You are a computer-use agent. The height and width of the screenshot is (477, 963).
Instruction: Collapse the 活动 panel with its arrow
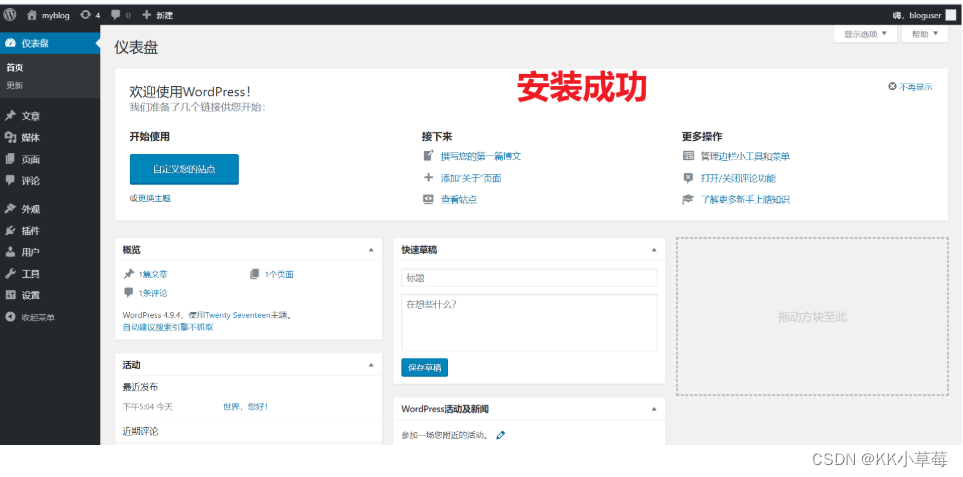coord(371,365)
